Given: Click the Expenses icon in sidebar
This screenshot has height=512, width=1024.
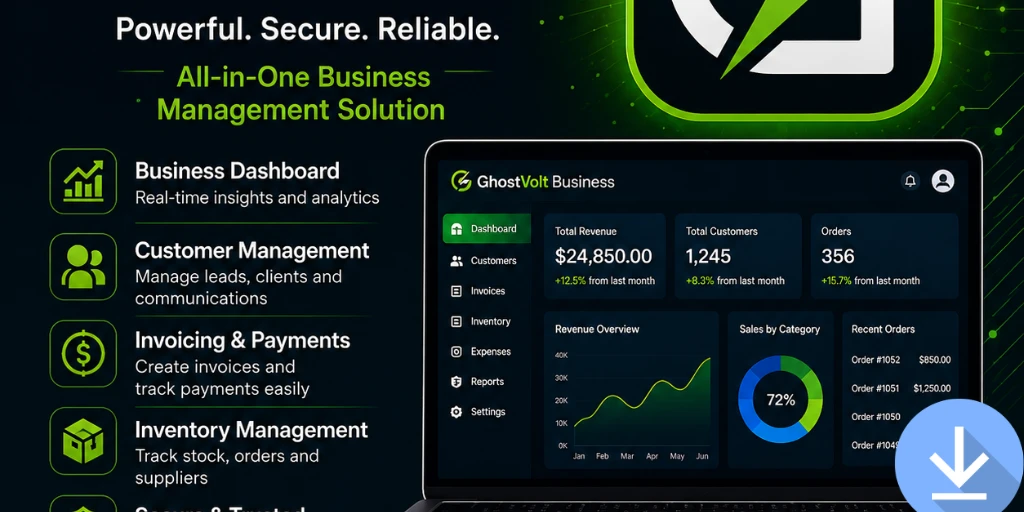Looking at the screenshot, I should point(456,351).
